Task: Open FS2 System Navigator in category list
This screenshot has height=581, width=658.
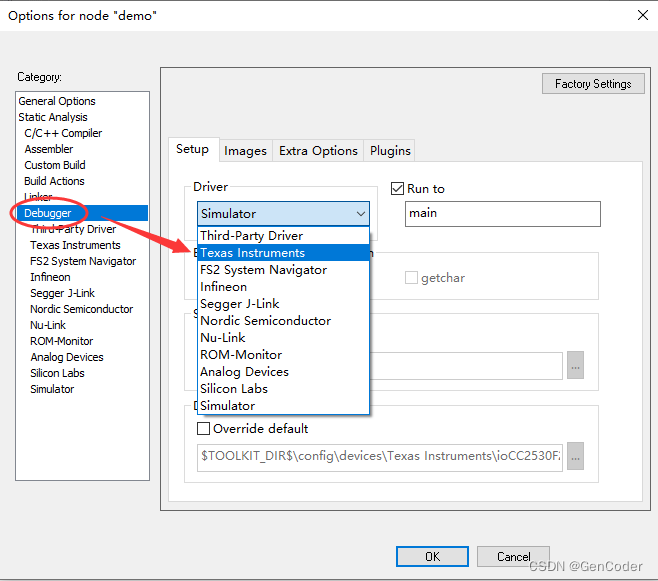Action: click(x=83, y=261)
